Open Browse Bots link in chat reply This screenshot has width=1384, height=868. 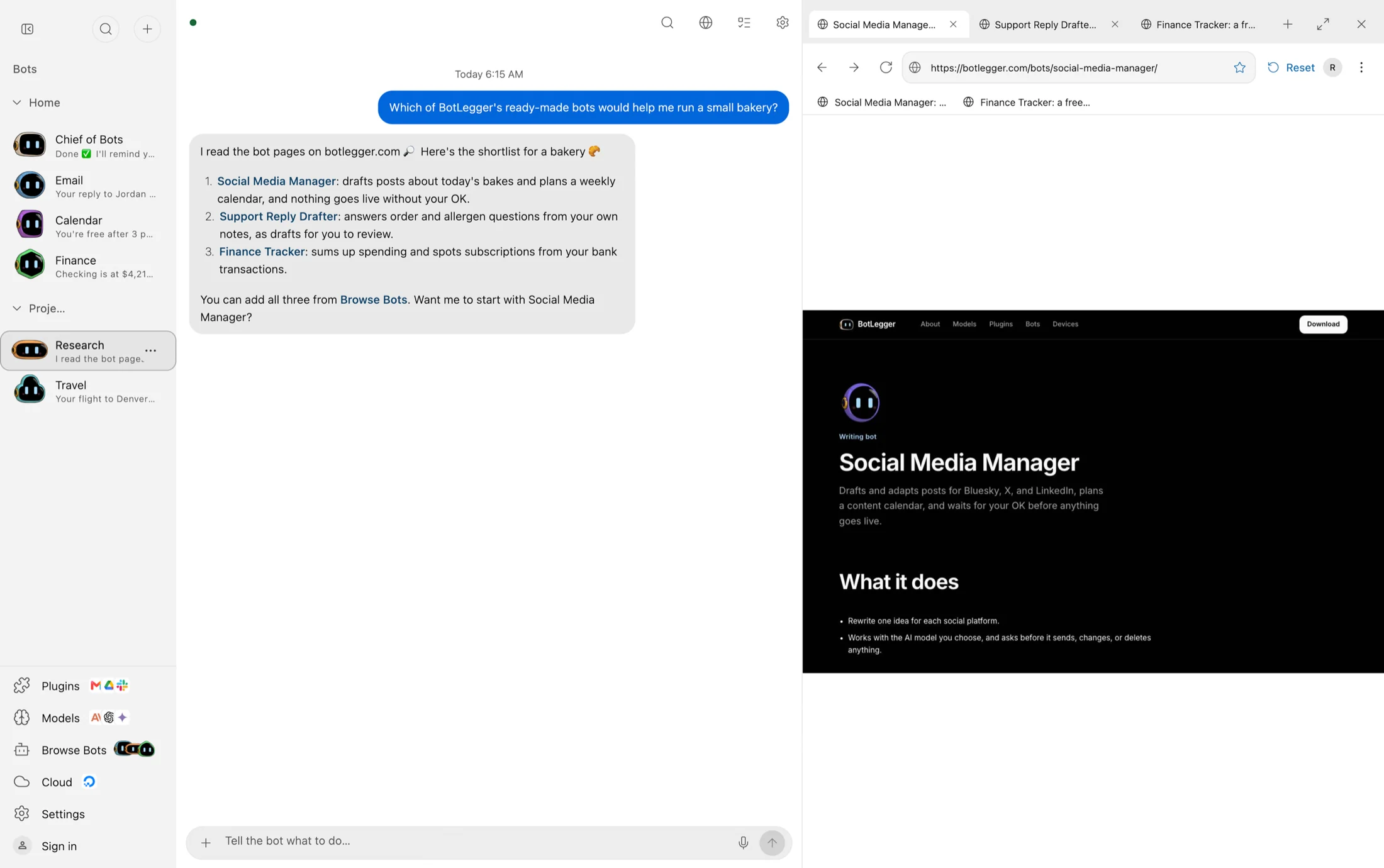tap(374, 299)
